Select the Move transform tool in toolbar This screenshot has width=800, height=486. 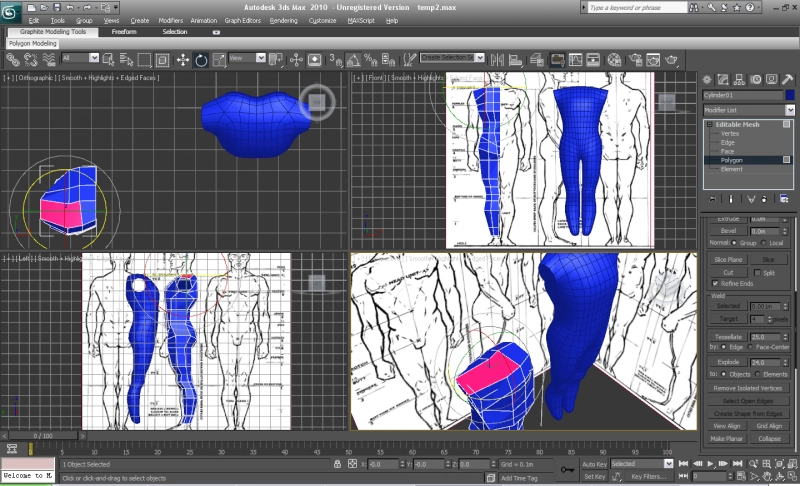(183, 59)
